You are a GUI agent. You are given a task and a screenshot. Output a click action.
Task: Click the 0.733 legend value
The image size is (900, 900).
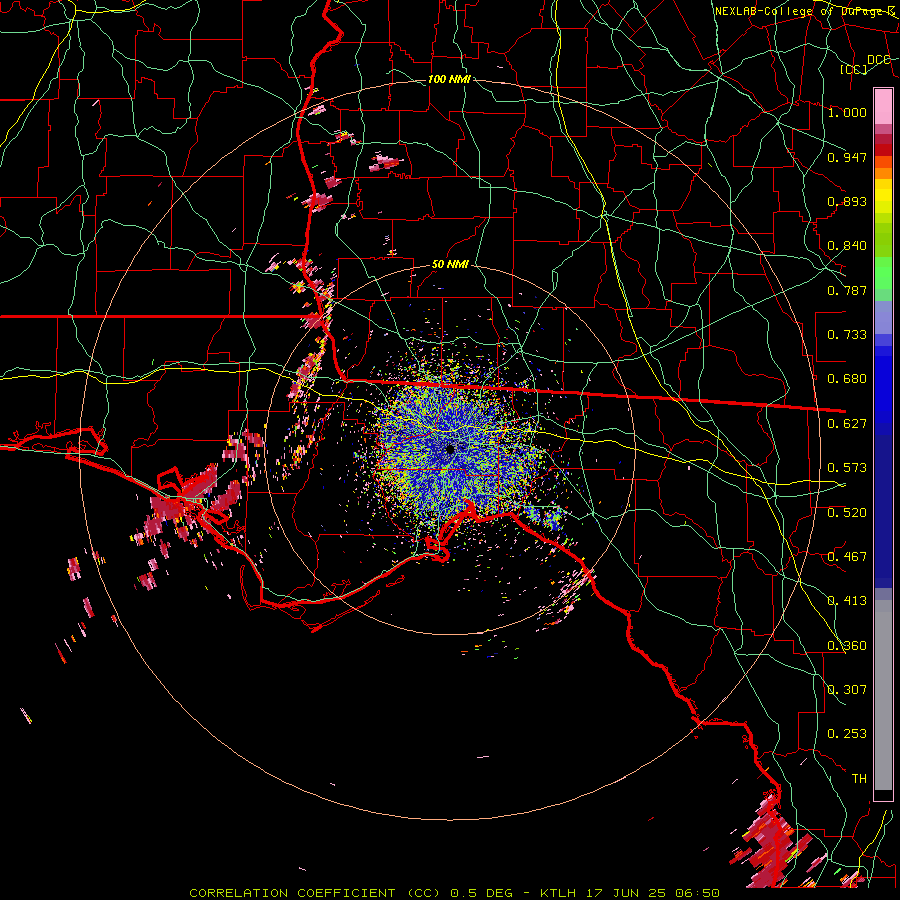[x=847, y=335]
